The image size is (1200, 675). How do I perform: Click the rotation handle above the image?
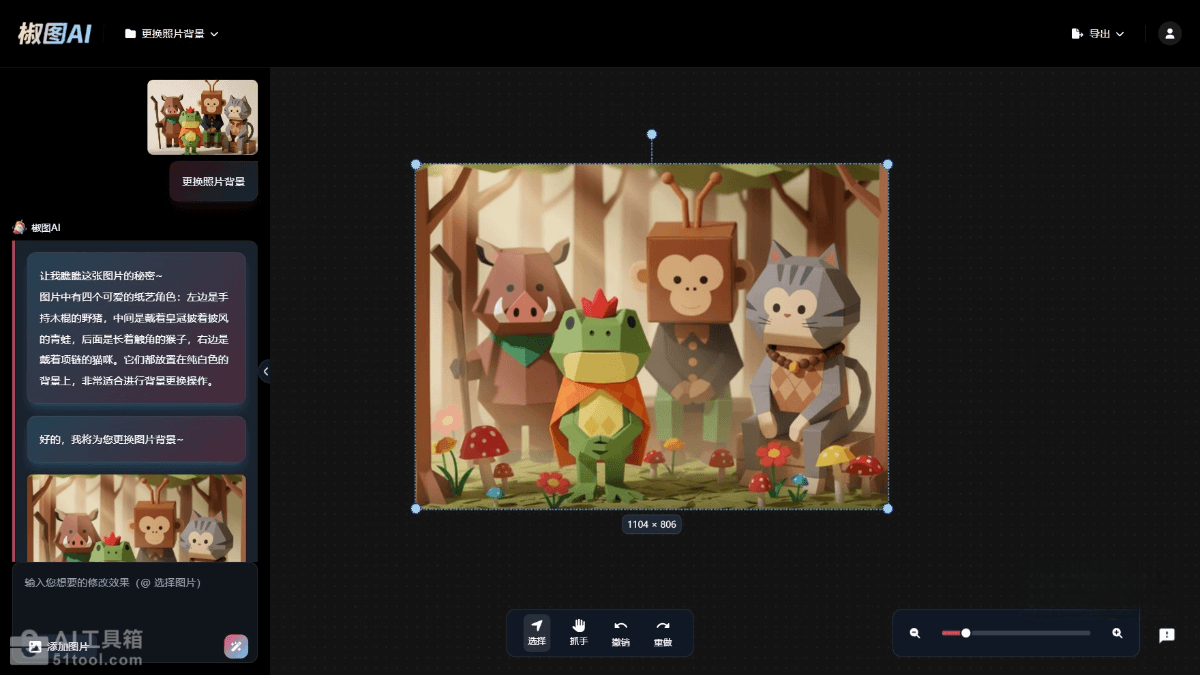coord(652,134)
